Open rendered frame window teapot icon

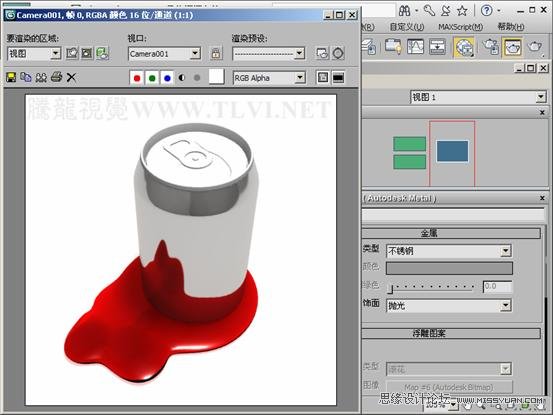pos(512,47)
